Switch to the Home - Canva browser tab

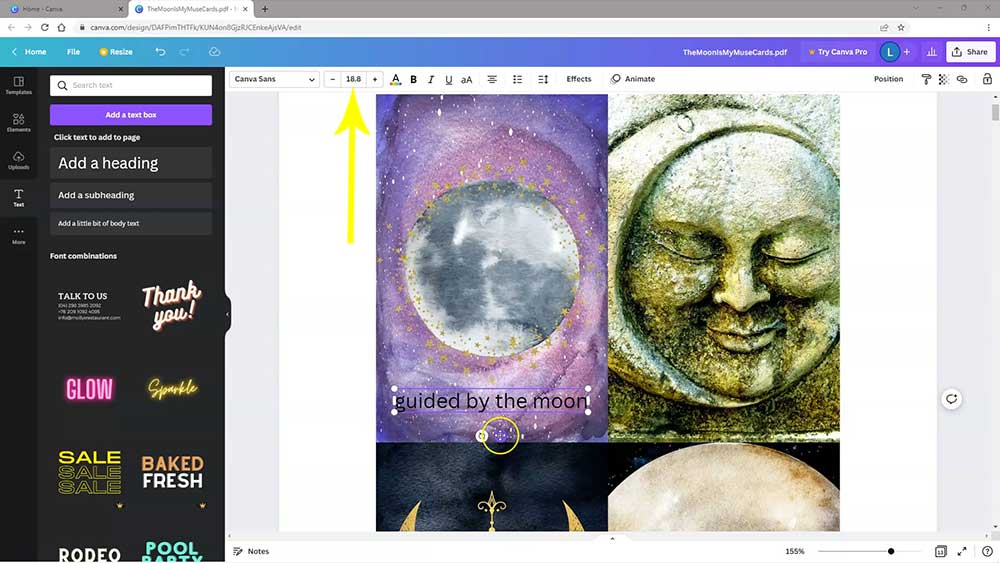(x=64, y=9)
